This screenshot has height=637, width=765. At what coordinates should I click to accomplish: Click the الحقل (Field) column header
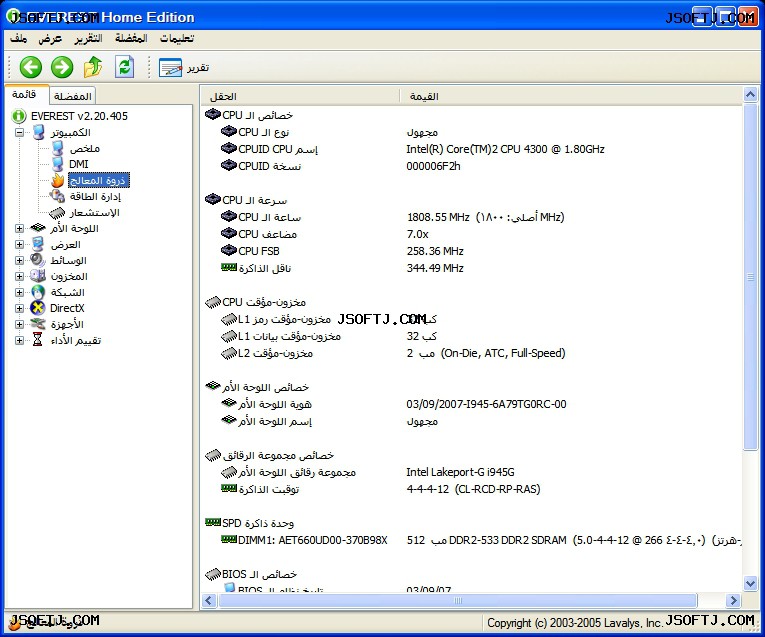[300, 97]
